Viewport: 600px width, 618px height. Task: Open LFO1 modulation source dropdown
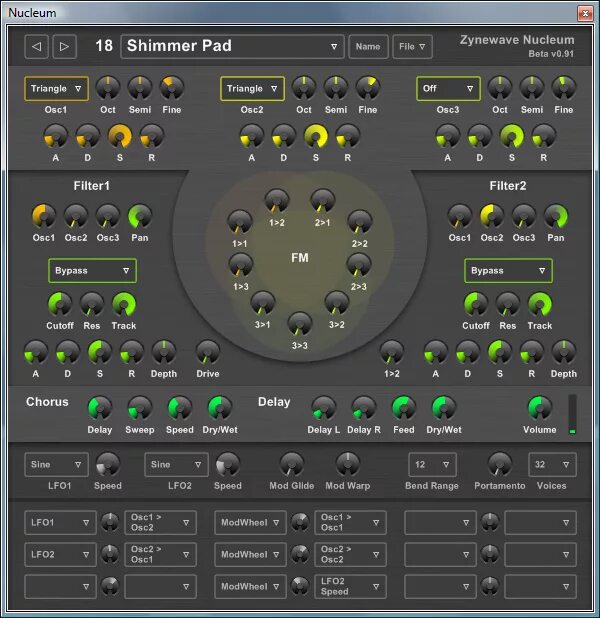[x=60, y=523]
